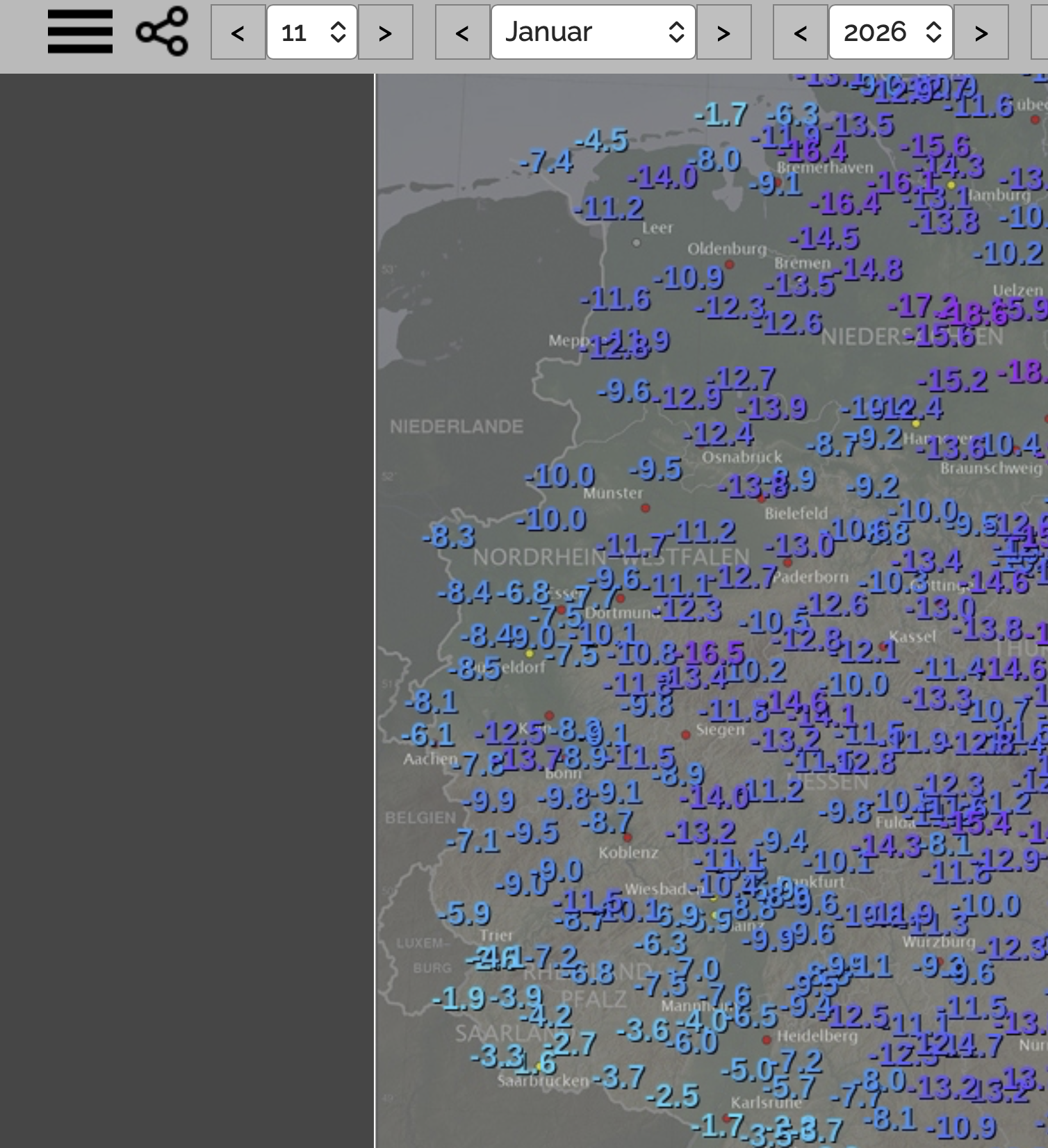1048x1148 pixels.
Task: Advance to month after Januar
Action: pos(723,32)
